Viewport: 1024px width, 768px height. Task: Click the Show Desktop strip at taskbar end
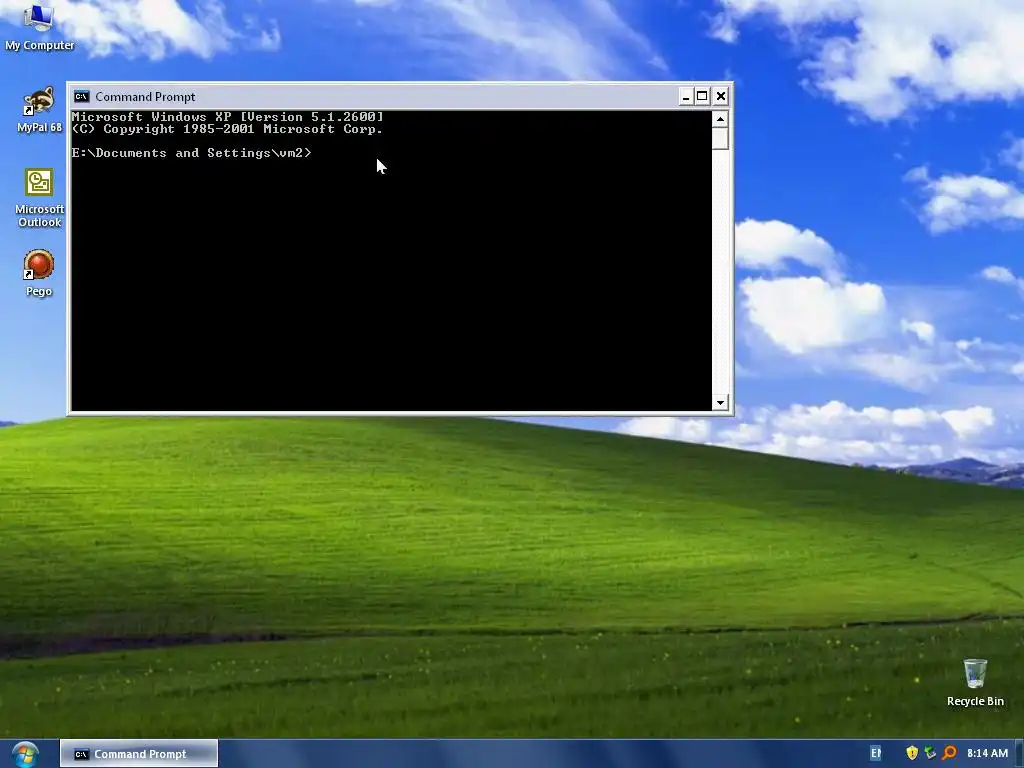coord(1019,754)
